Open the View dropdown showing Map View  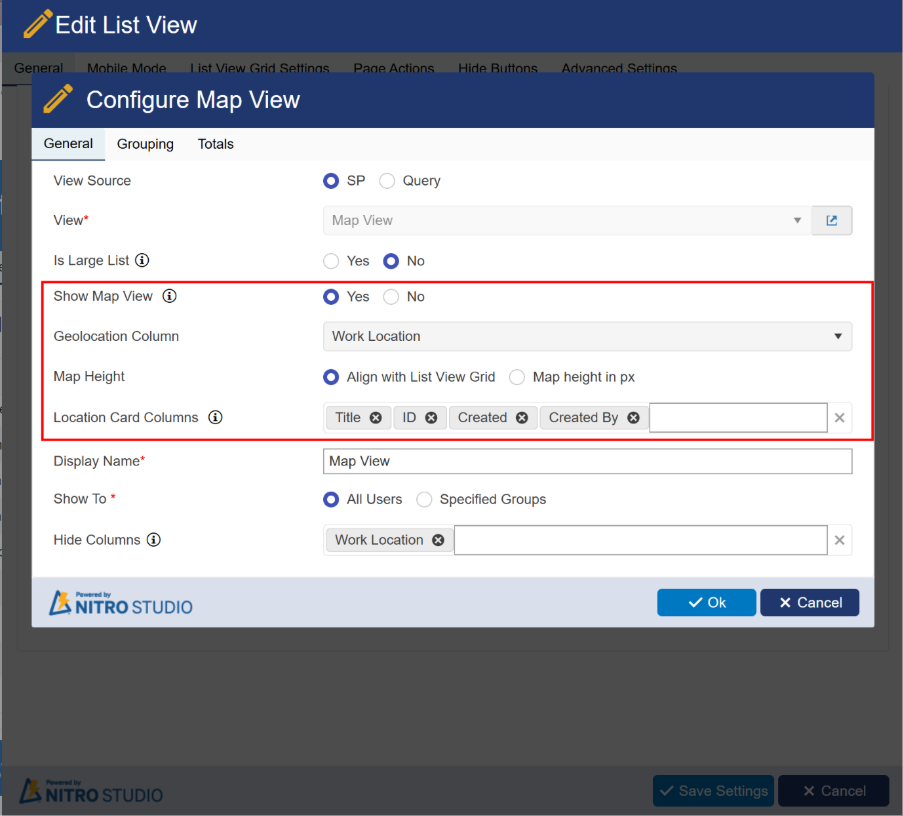click(567, 220)
